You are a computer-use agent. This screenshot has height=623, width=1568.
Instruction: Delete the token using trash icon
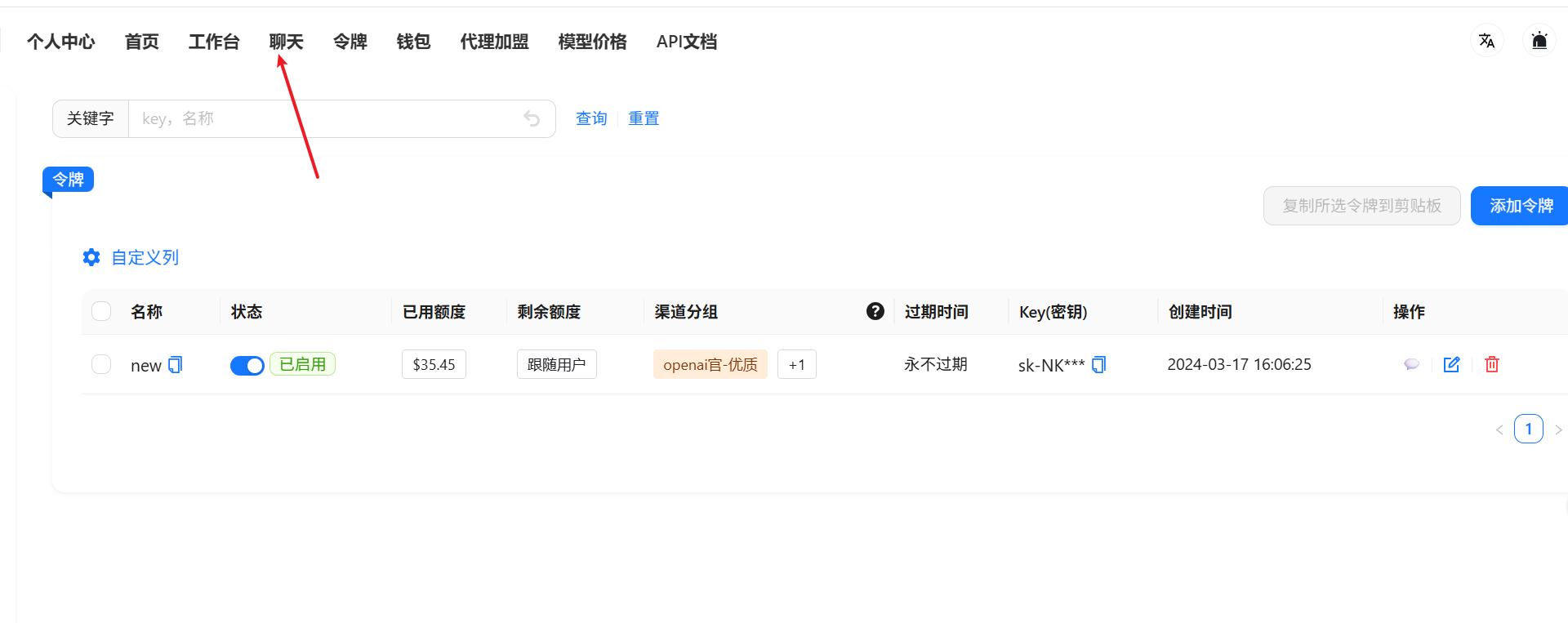tap(1492, 364)
